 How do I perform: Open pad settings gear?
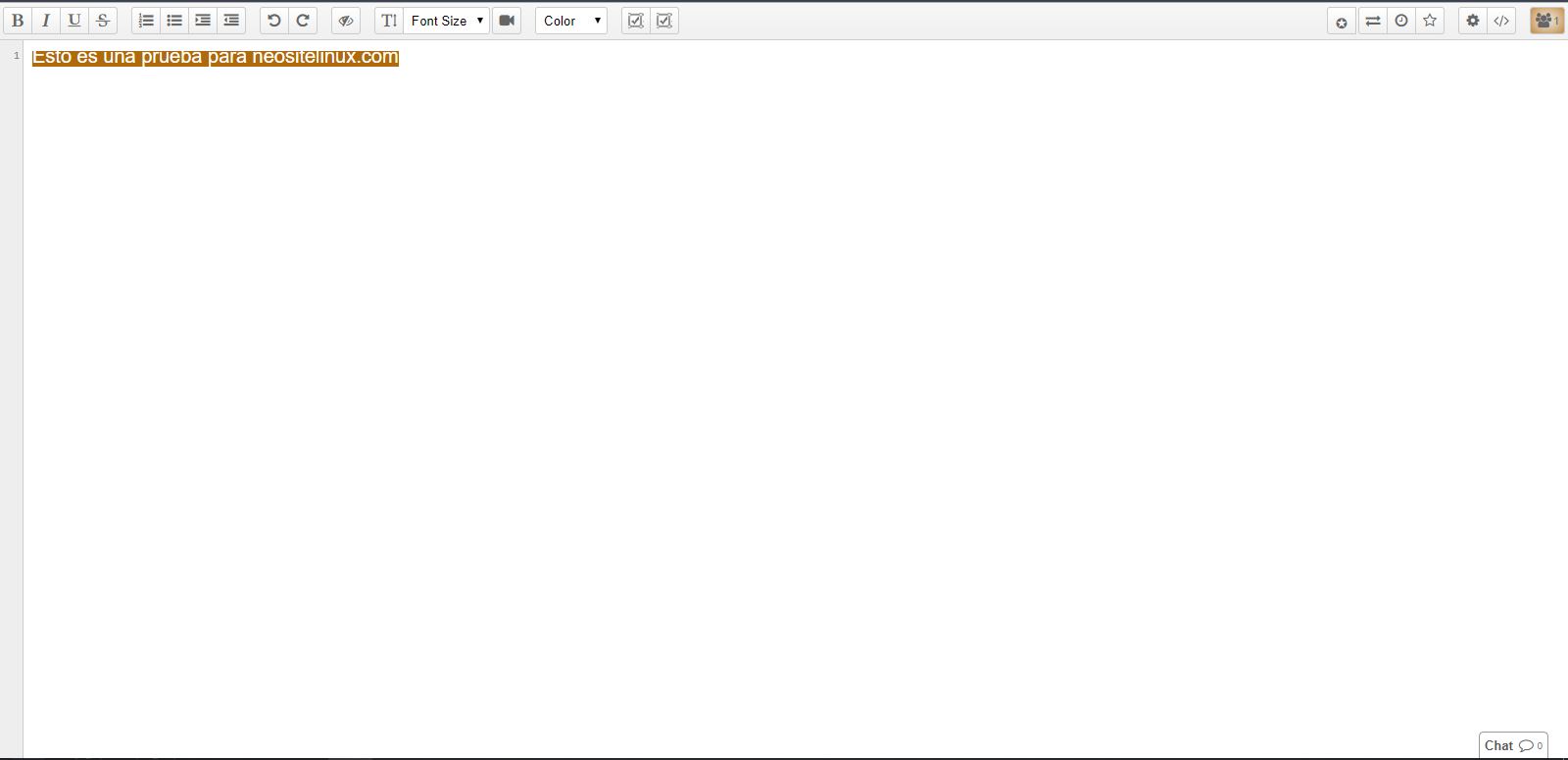point(1472,21)
